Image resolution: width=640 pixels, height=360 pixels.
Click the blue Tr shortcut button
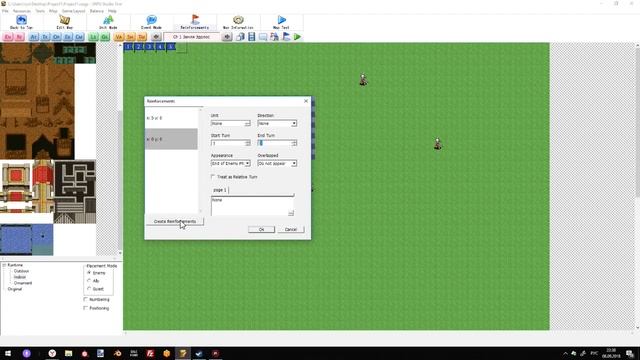pos(45,37)
